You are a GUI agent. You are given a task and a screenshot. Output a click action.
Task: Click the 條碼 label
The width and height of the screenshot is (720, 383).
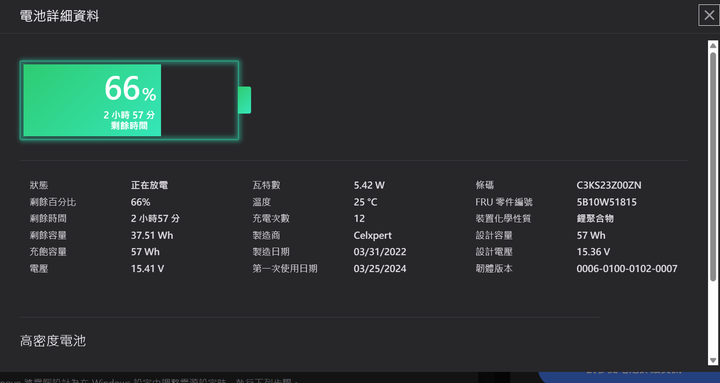coord(485,186)
